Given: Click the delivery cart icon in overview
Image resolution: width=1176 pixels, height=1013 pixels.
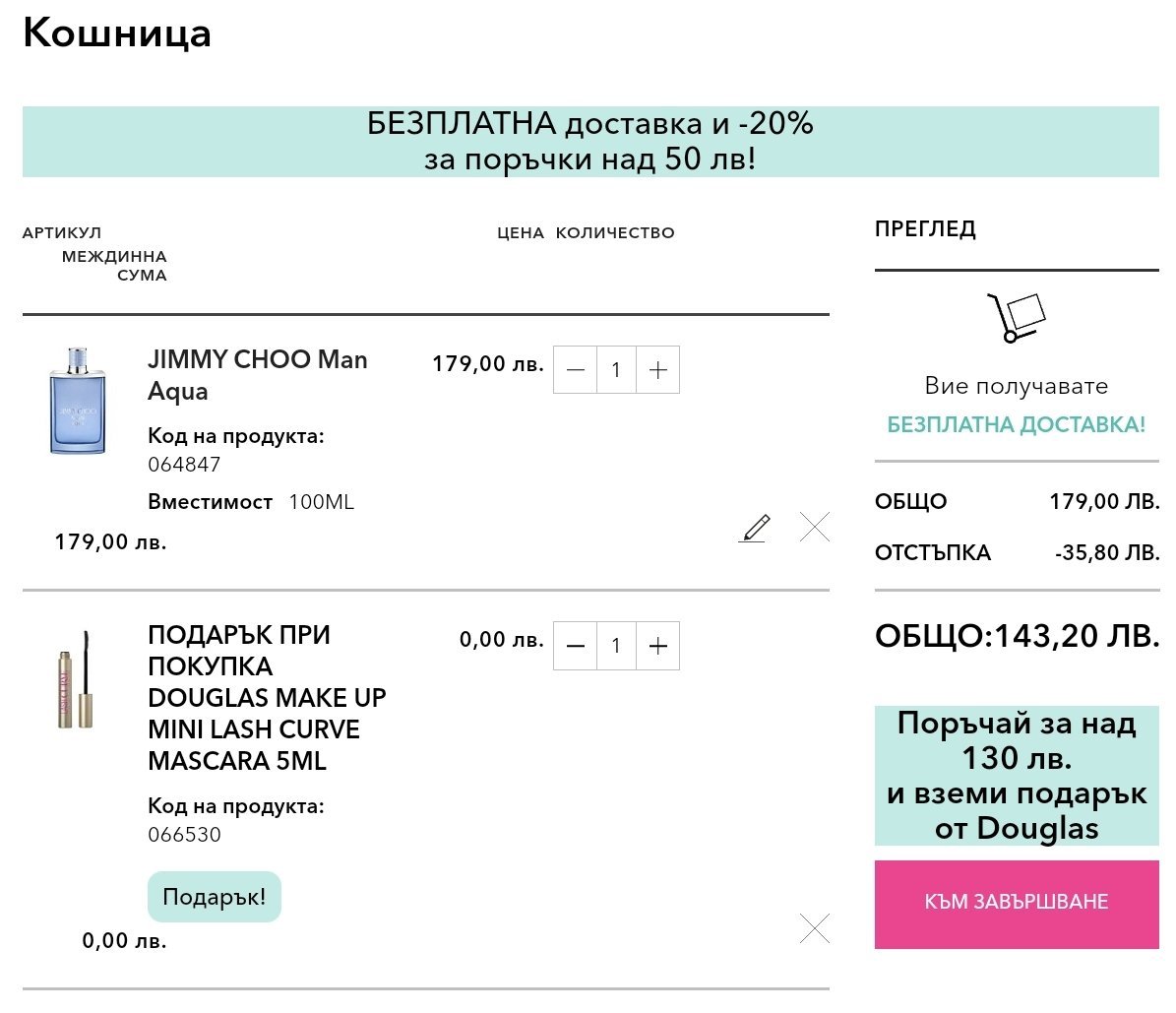Looking at the screenshot, I should 1017,317.
